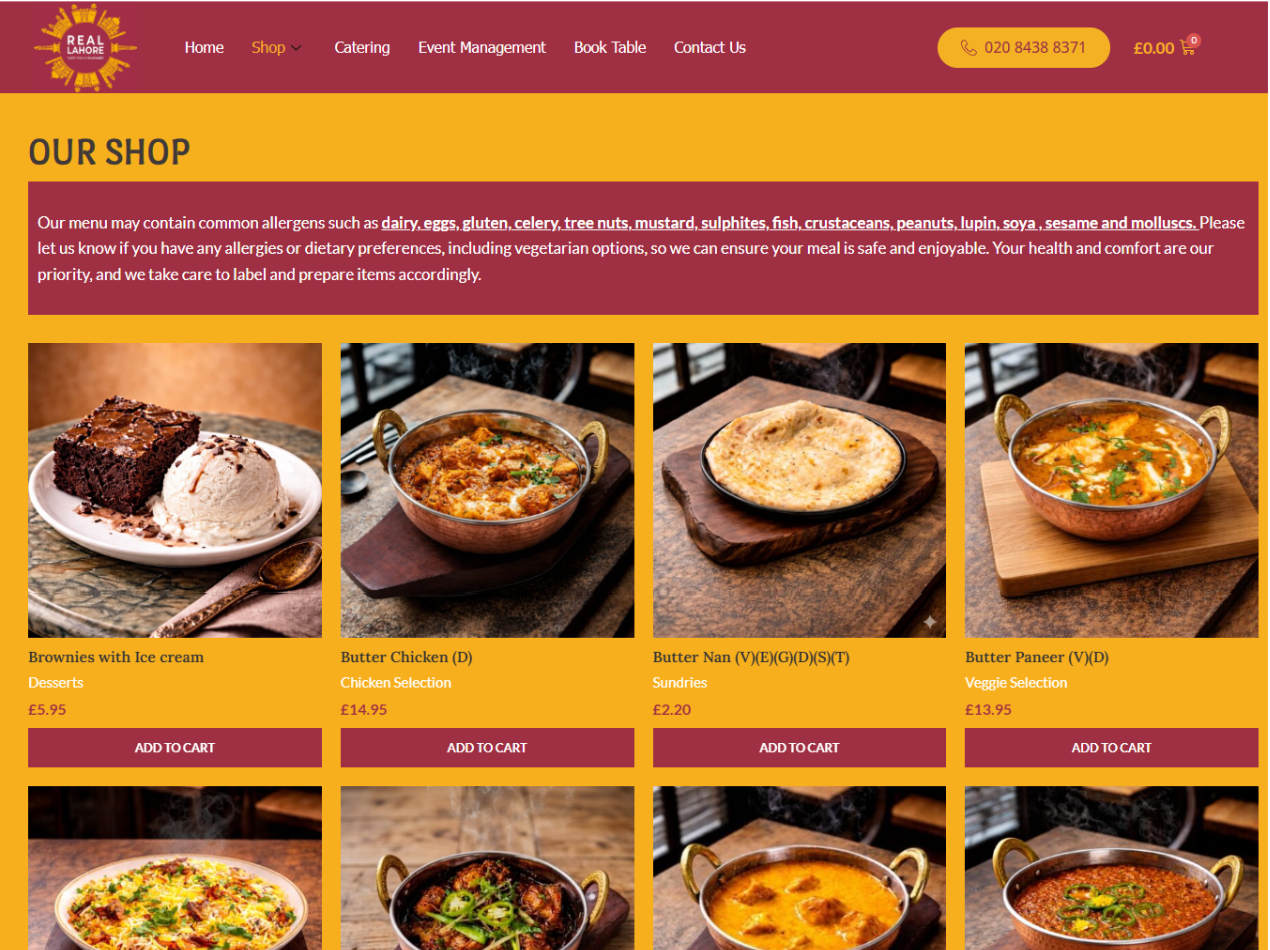Image resolution: width=1270 pixels, height=950 pixels.
Task: Open the Catering menu item
Action: click(362, 47)
